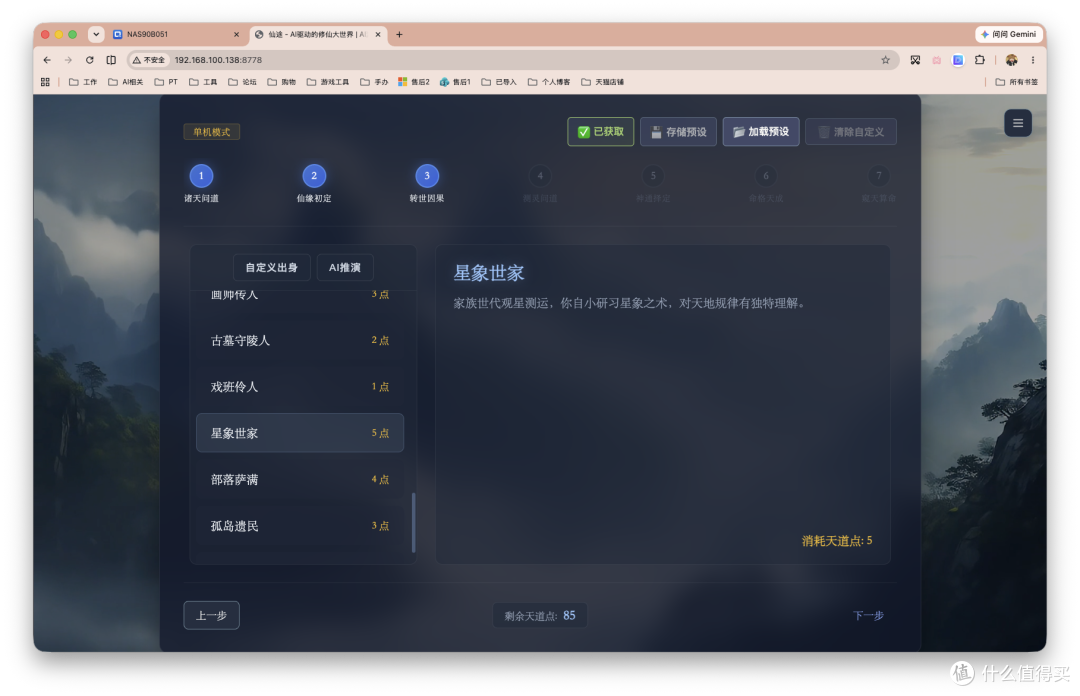Click the 清除自定义 button
Image resolution: width=1080 pixels, height=696 pixels.
[x=851, y=132]
